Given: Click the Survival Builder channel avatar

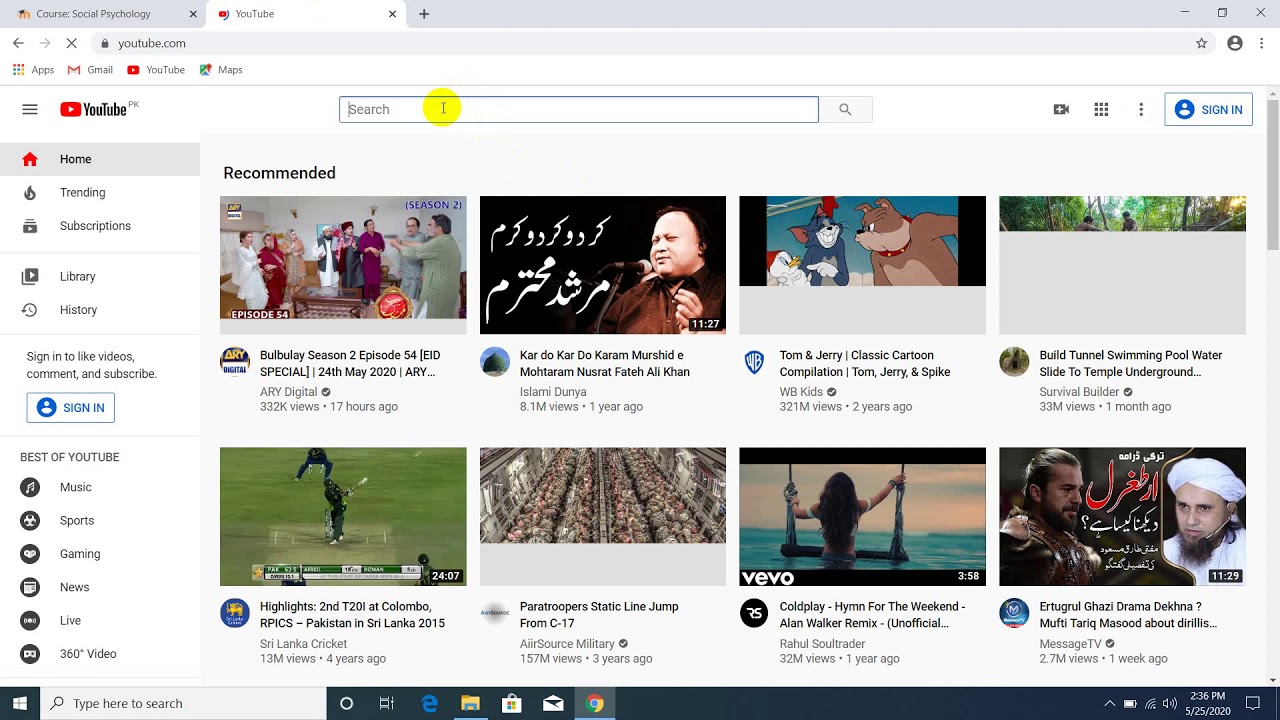Looking at the screenshot, I should (1014, 361).
